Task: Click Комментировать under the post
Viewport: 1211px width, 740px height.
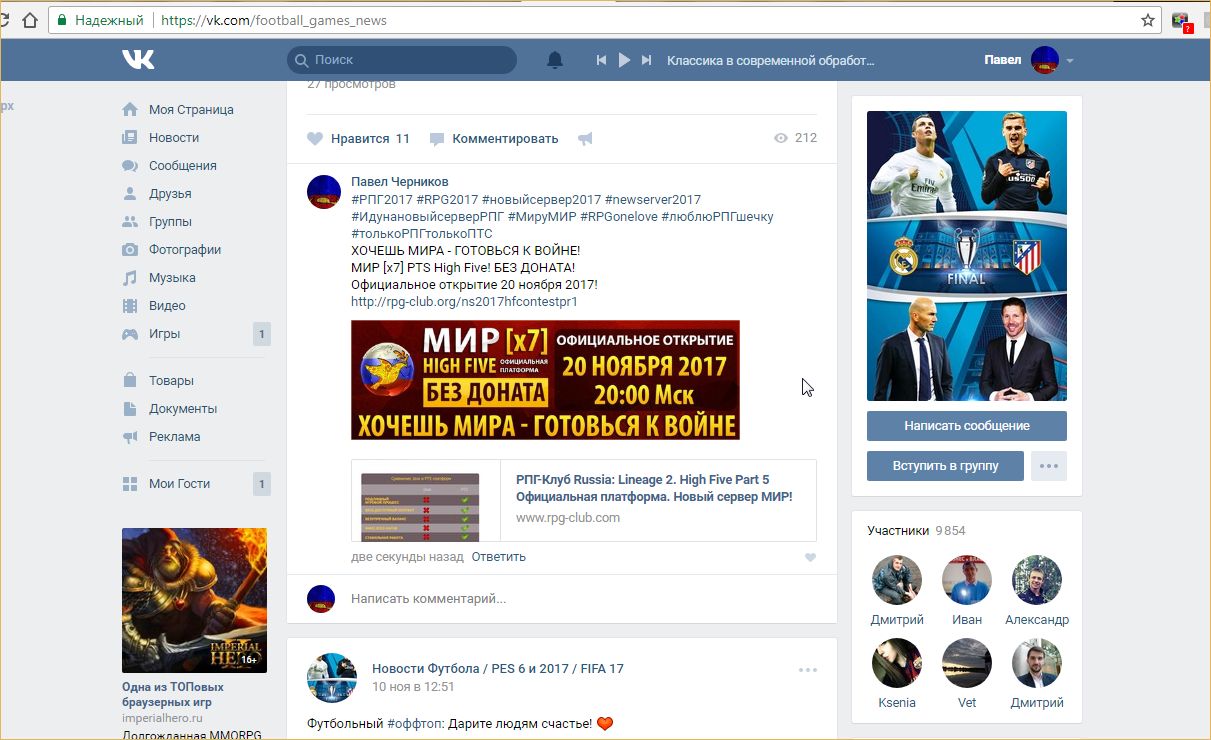Action: pyautogui.click(x=494, y=139)
